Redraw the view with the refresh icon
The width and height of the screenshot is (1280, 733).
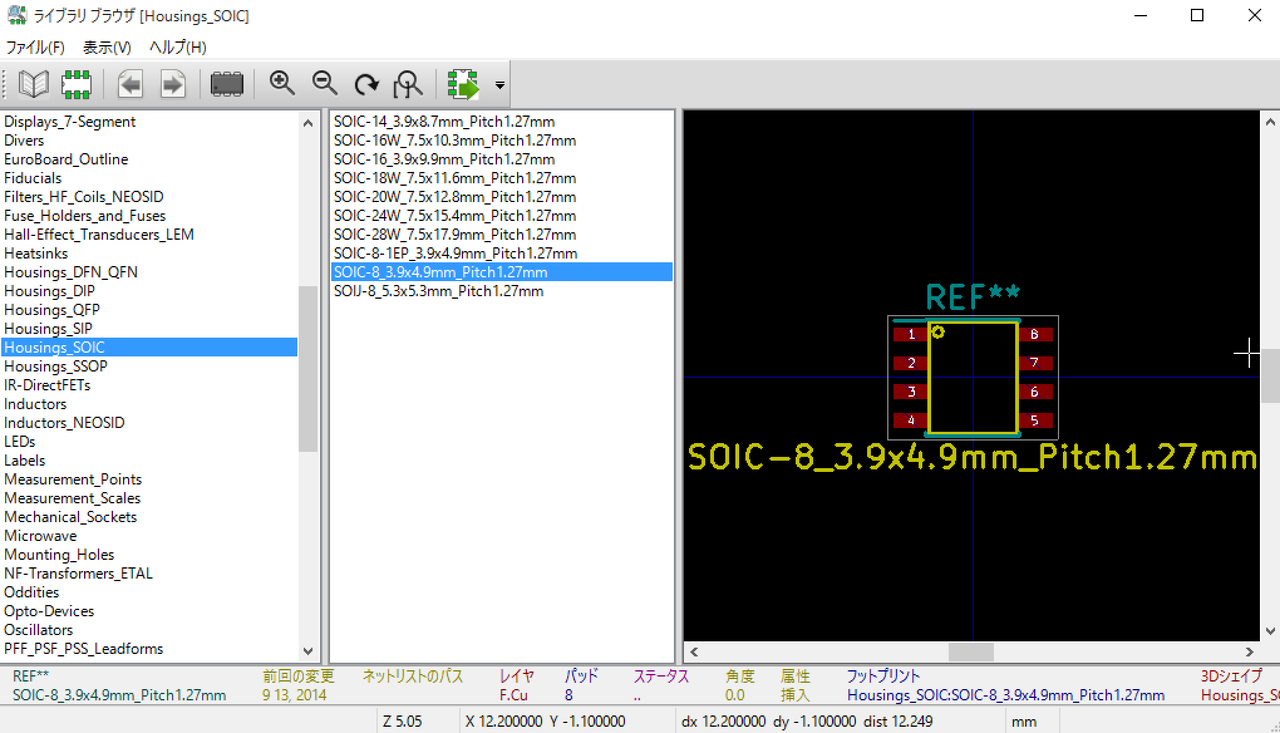[x=366, y=85]
